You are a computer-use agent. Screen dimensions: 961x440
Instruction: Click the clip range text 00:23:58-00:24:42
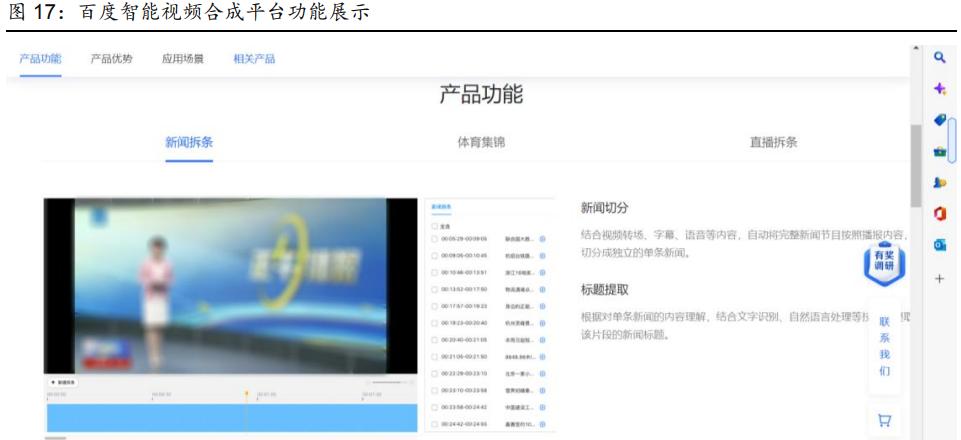tap(464, 407)
